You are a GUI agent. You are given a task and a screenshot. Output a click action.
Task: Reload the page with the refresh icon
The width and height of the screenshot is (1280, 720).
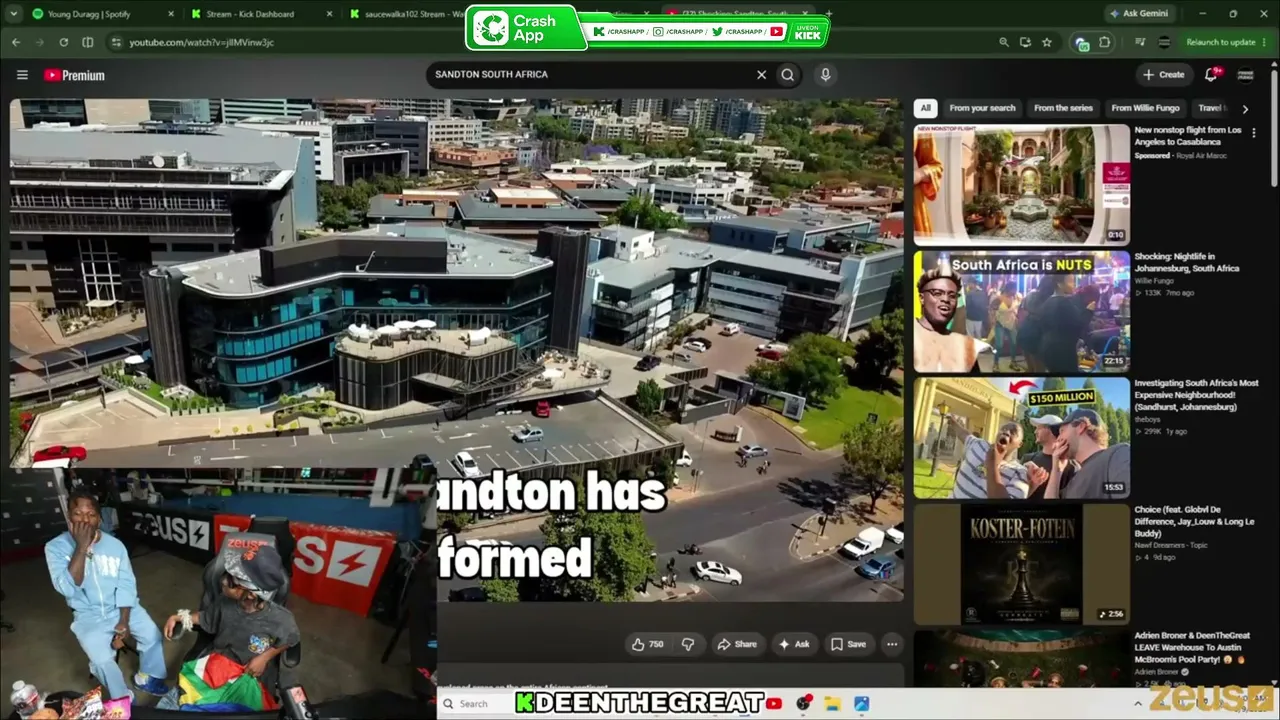[64, 42]
